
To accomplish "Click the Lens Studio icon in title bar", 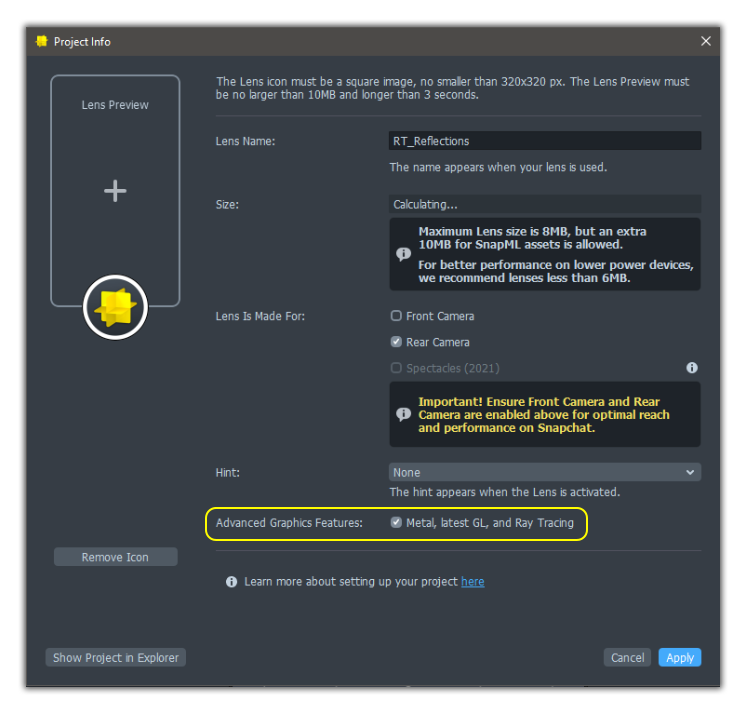I will (x=42, y=41).
